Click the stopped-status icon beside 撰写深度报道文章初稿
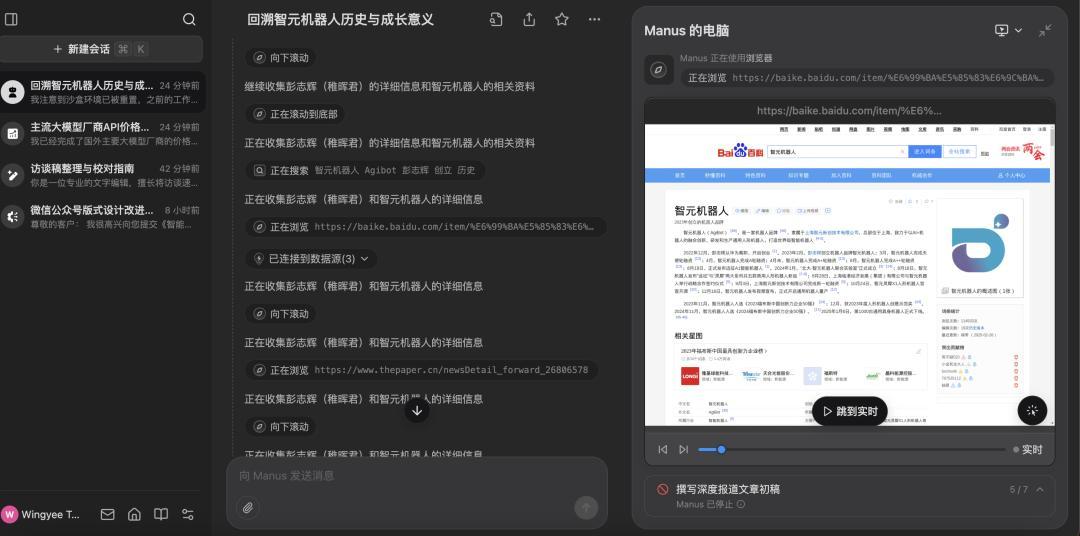Viewport: 1080px width, 536px height. [x=663, y=489]
